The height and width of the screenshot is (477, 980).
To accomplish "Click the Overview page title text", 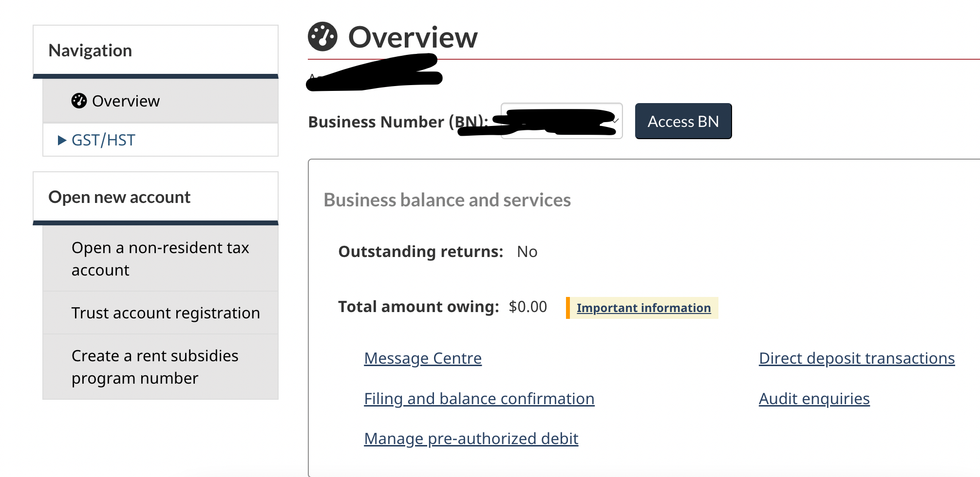I will pos(412,38).
